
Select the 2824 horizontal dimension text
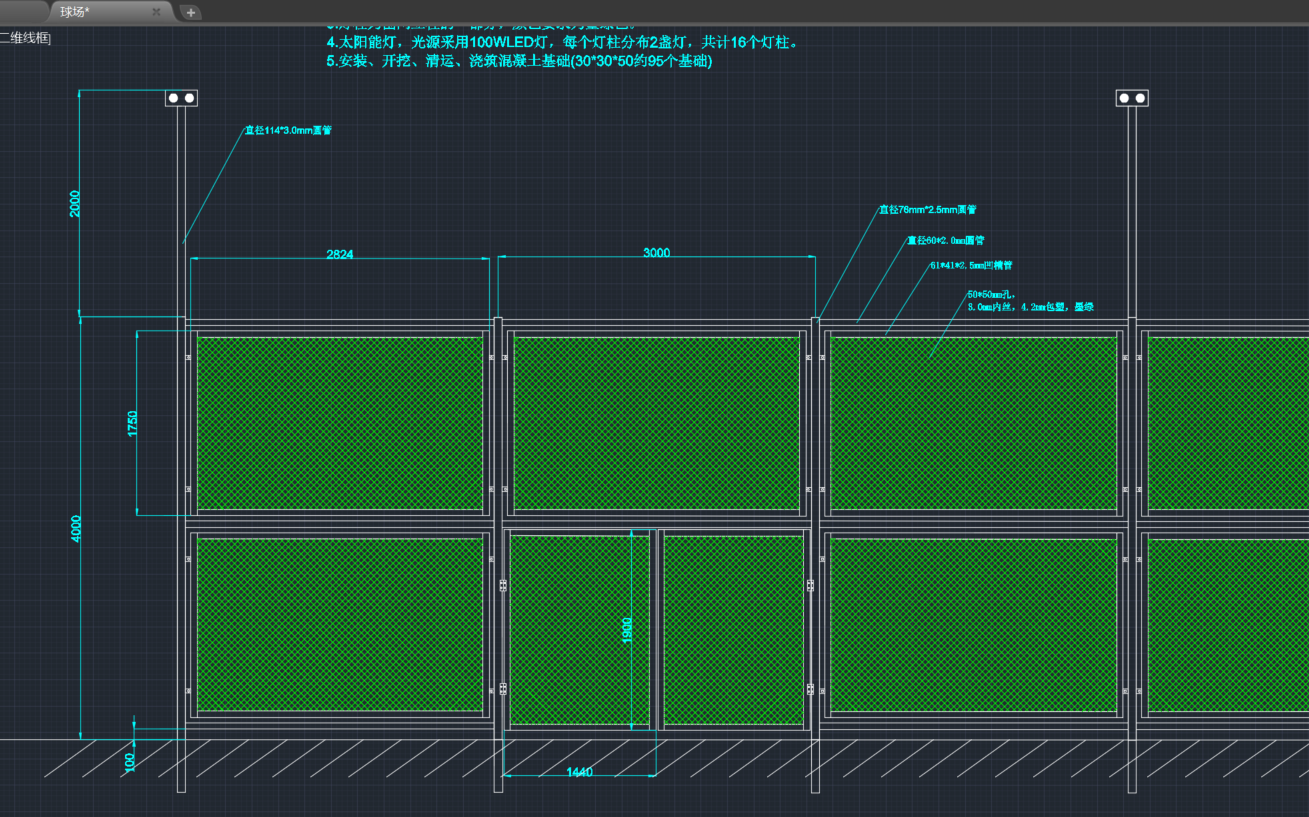(x=340, y=254)
